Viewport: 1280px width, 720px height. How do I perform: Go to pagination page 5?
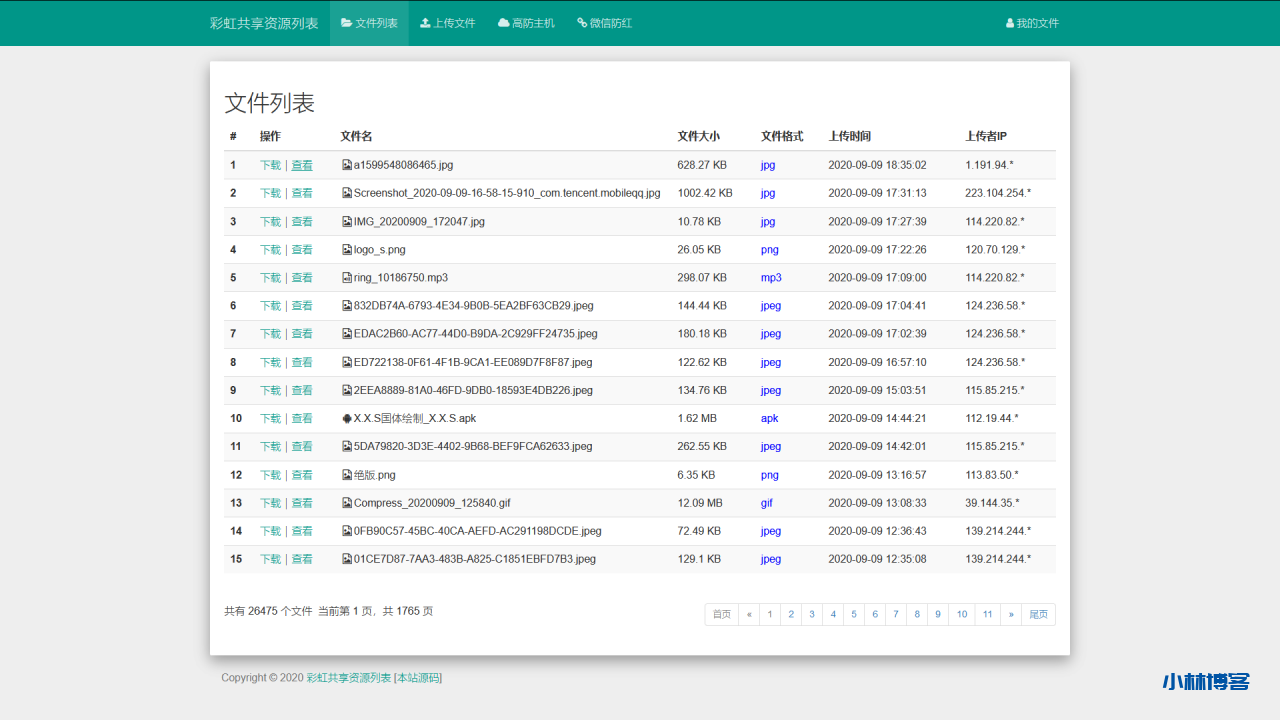(854, 614)
